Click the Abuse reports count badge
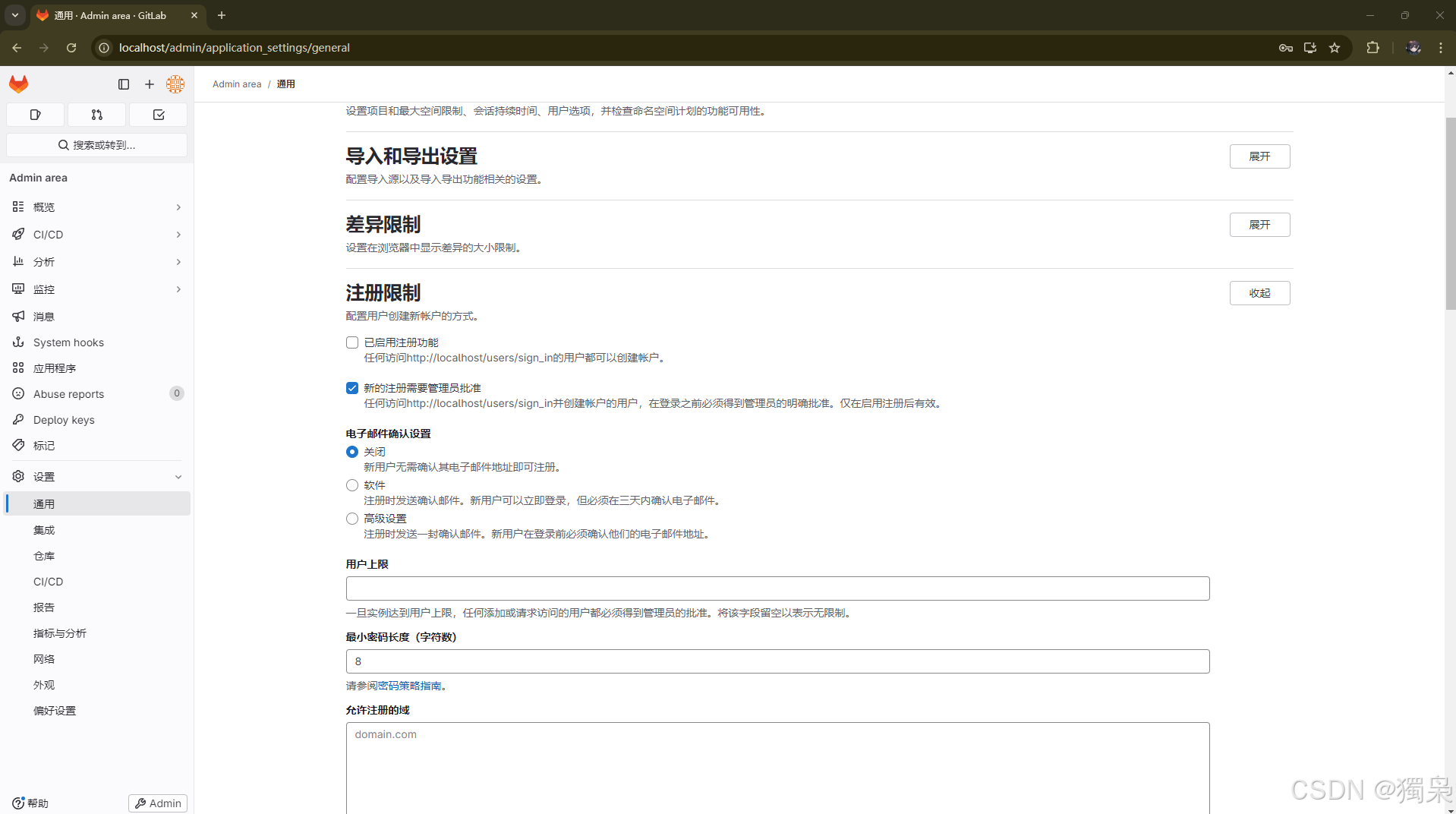1456x814 pixels. tap(177, 393)
